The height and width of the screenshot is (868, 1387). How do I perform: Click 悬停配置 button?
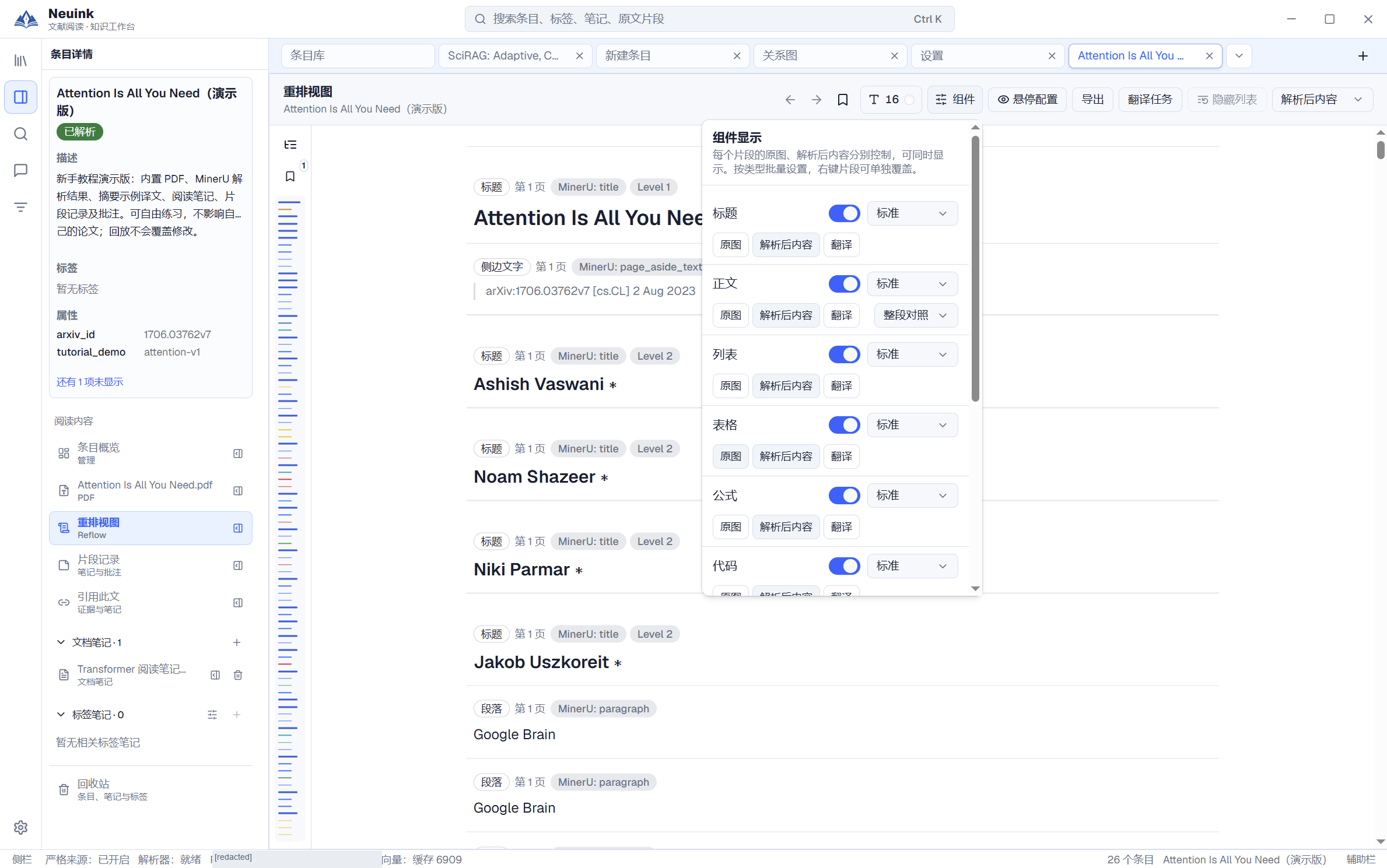(x=1027, y=100)
